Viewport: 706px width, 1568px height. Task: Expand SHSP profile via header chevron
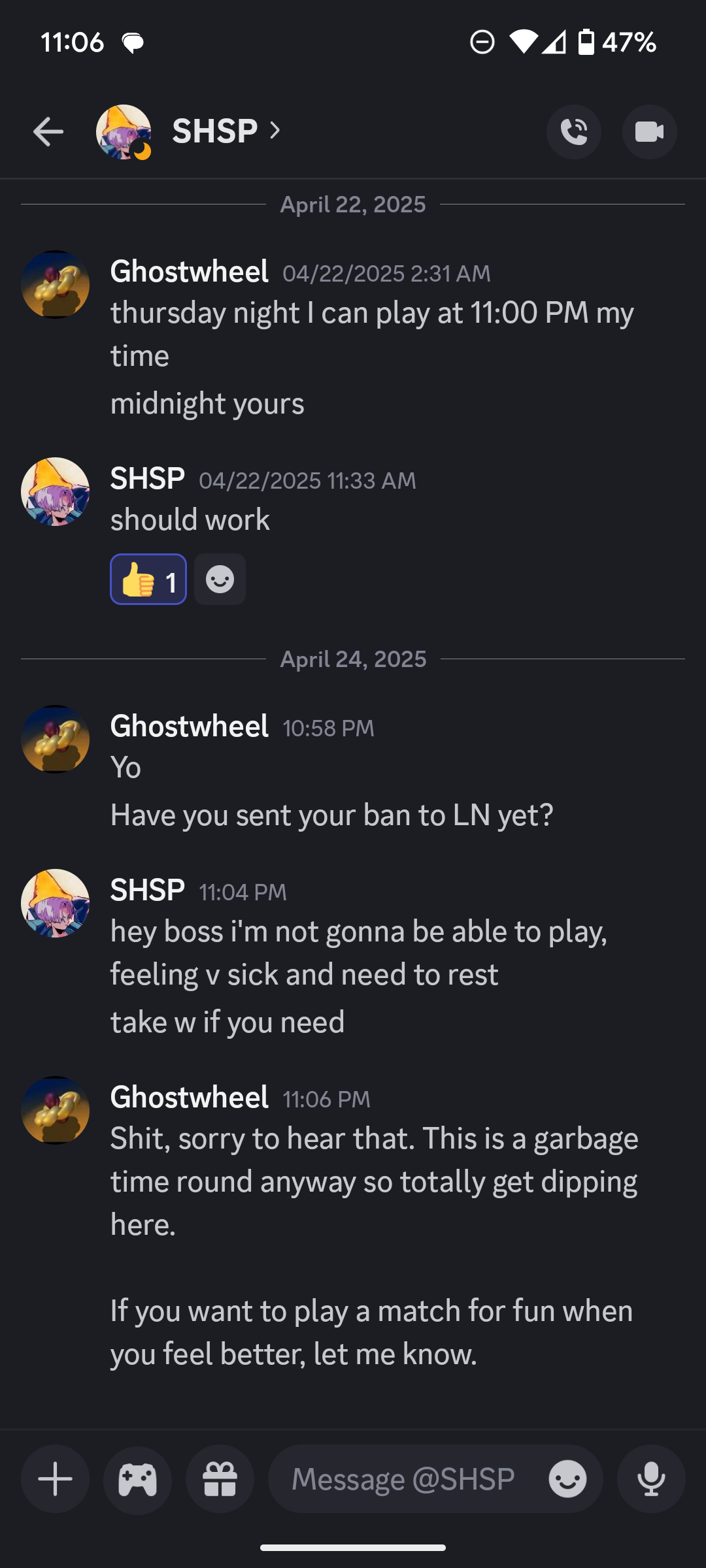[275, 131]
